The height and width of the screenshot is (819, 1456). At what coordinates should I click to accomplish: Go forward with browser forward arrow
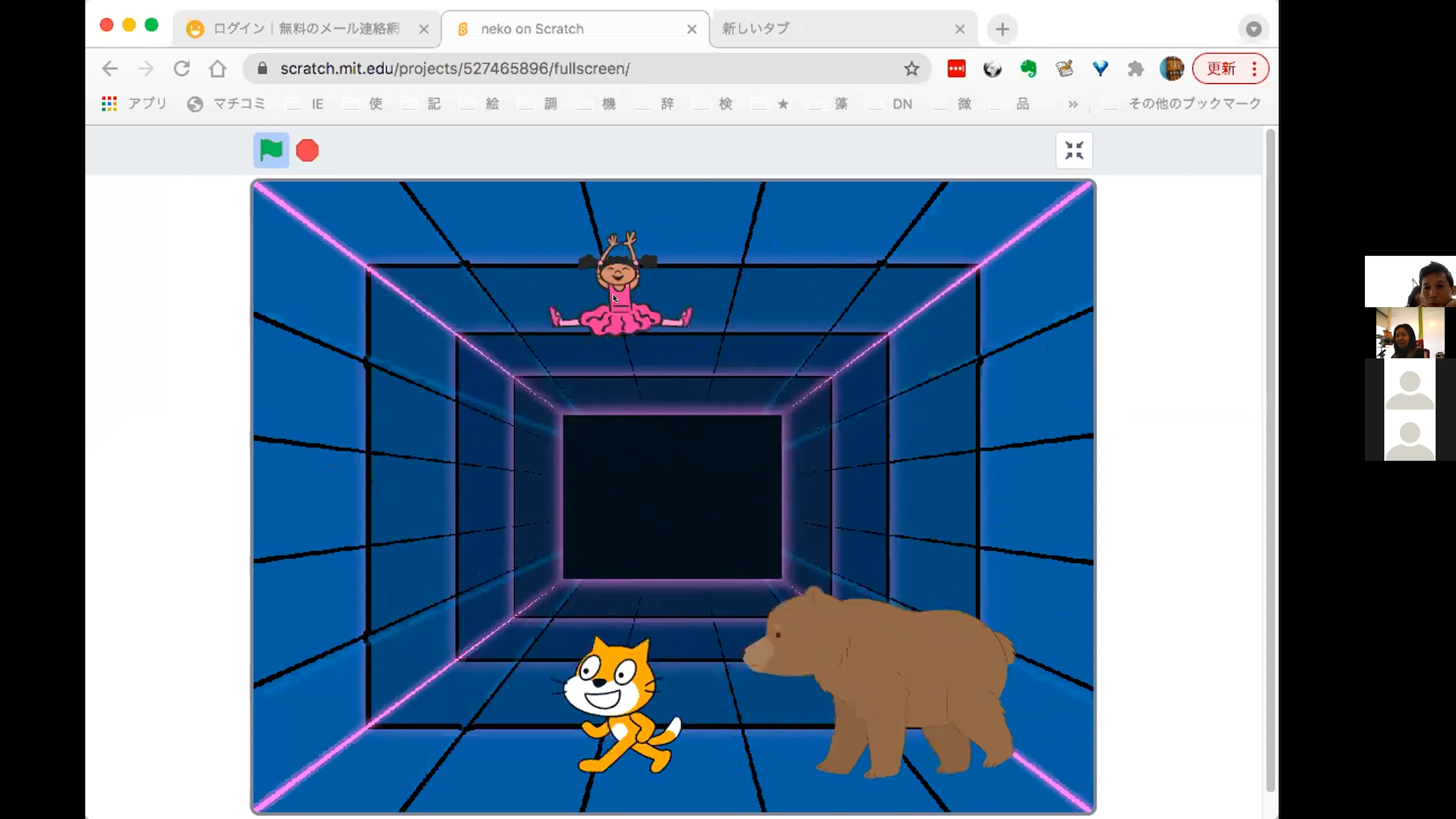(x=146, y=68)
